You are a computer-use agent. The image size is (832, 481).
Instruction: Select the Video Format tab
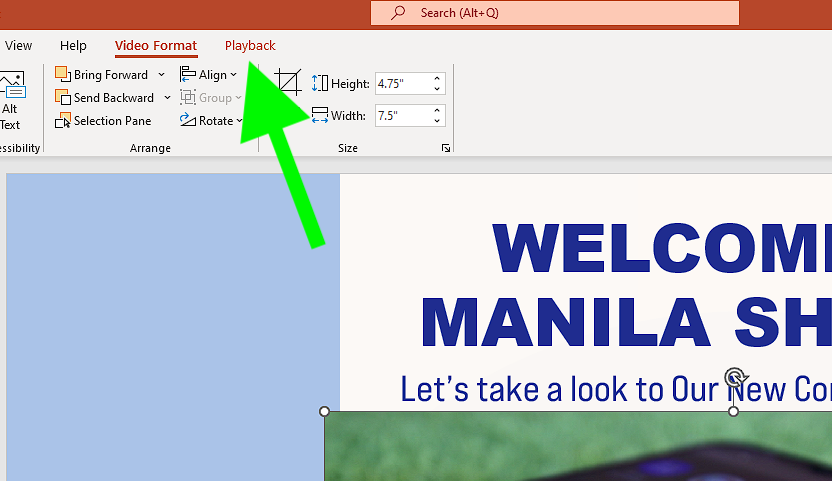(x=156, y=46)
